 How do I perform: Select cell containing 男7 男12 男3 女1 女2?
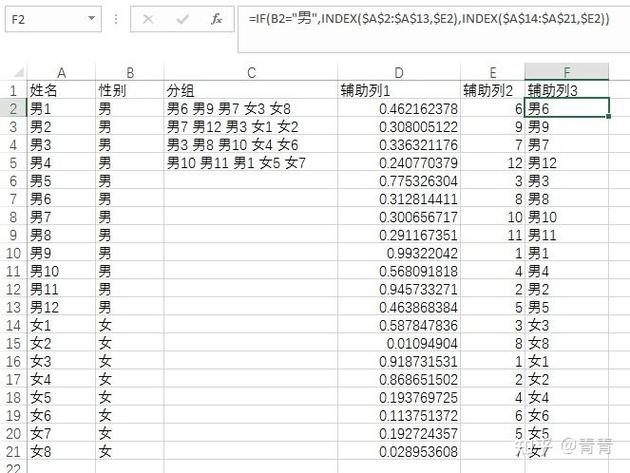(251, 127)
